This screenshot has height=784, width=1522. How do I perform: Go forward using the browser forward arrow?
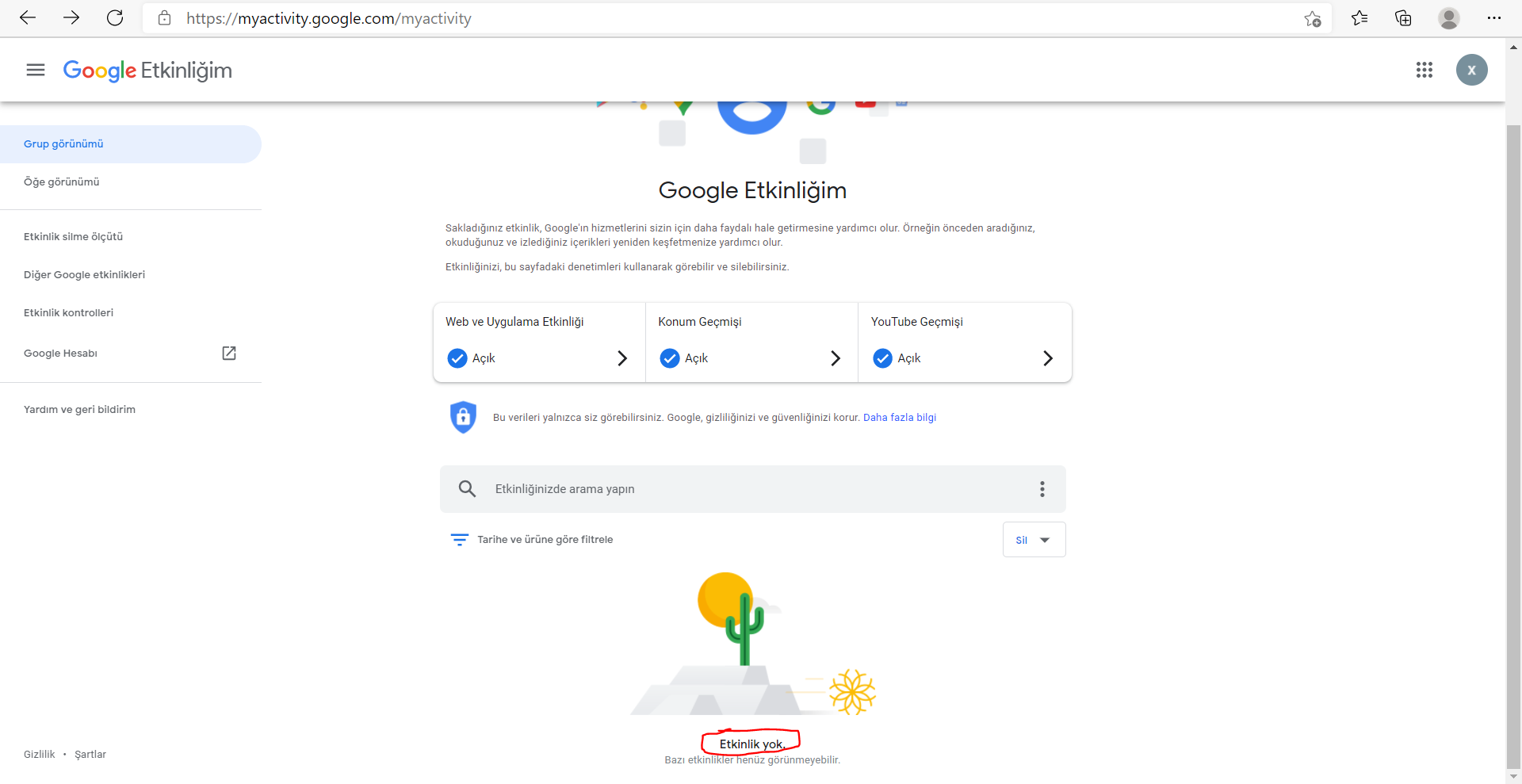(x=71, y=18)
